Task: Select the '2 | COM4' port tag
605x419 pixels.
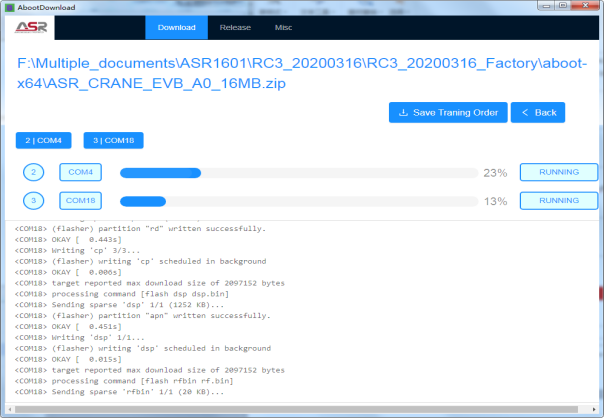Action: (x=44, y=141)
